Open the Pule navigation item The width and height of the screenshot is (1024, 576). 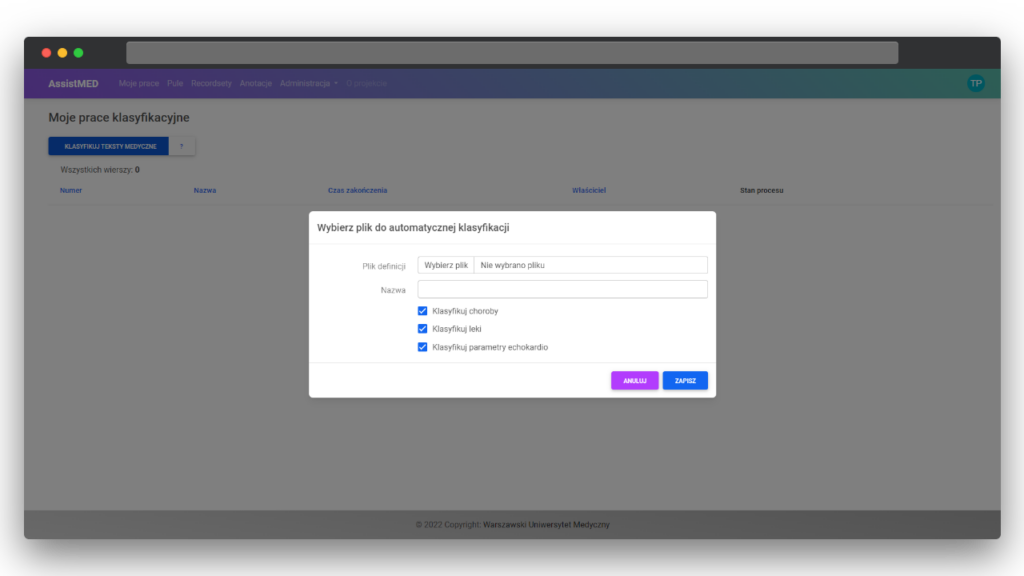[175, 83]
